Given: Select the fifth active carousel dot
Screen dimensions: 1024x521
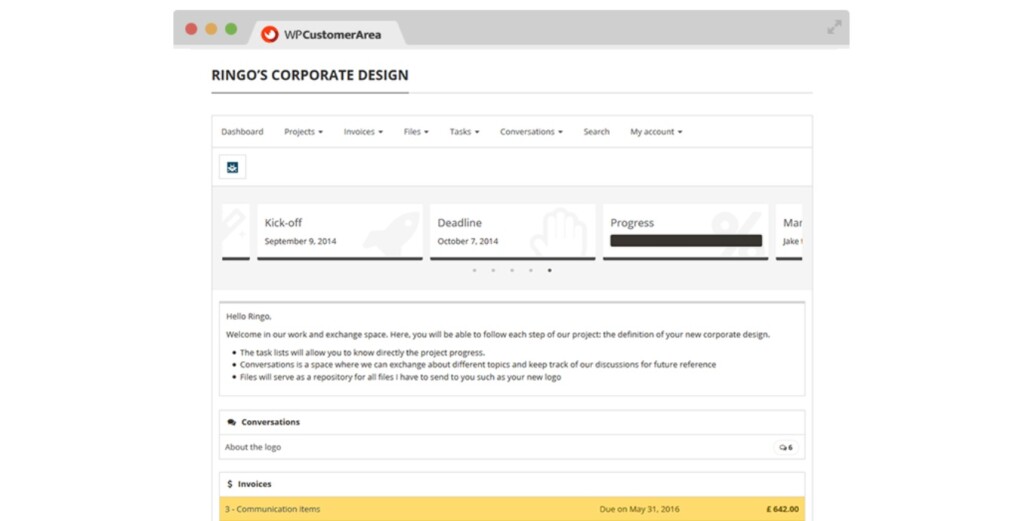Looking at the screenshot, I should point(549,270).
